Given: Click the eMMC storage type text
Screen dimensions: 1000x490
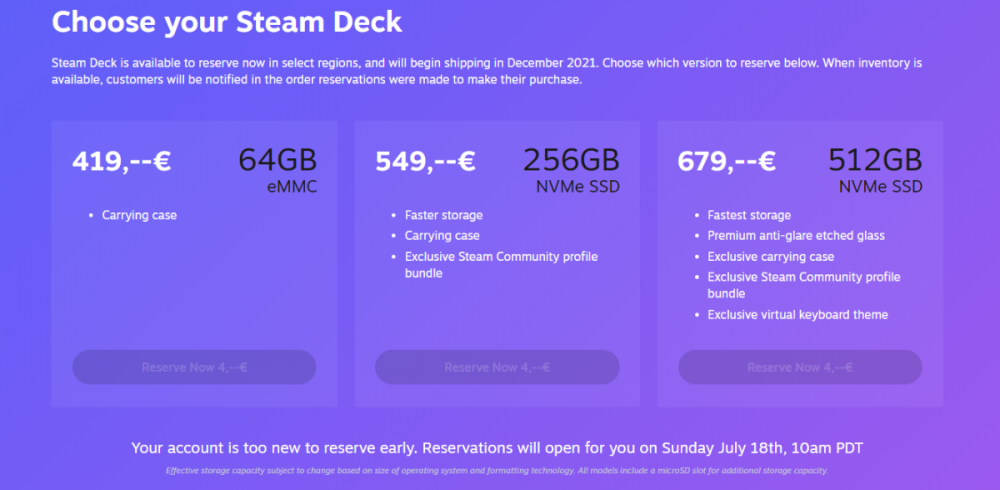Looking at the screenshot, I should coord(291,187).
